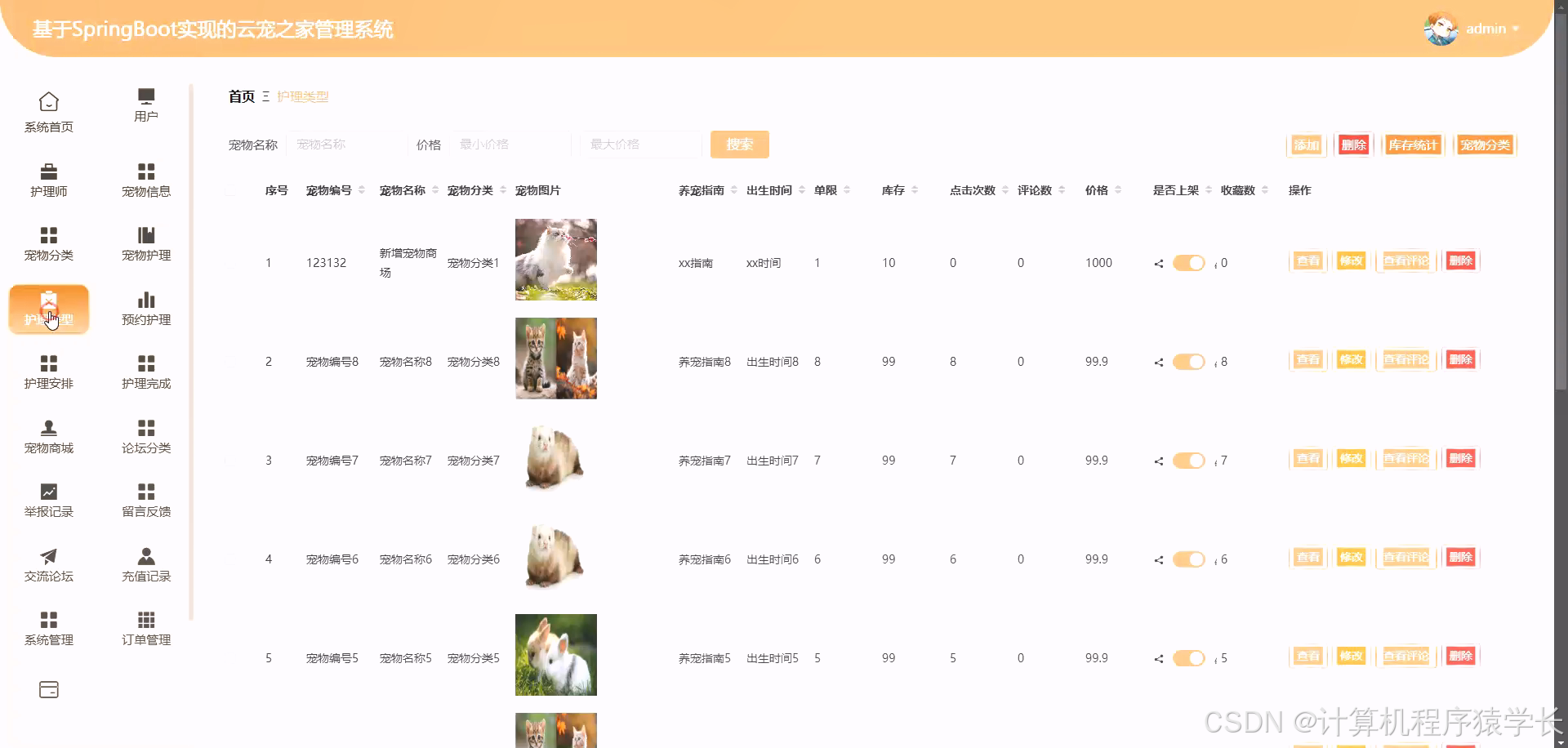Collapse the sidebar with the breadcrumb hamburger icon

265,96
